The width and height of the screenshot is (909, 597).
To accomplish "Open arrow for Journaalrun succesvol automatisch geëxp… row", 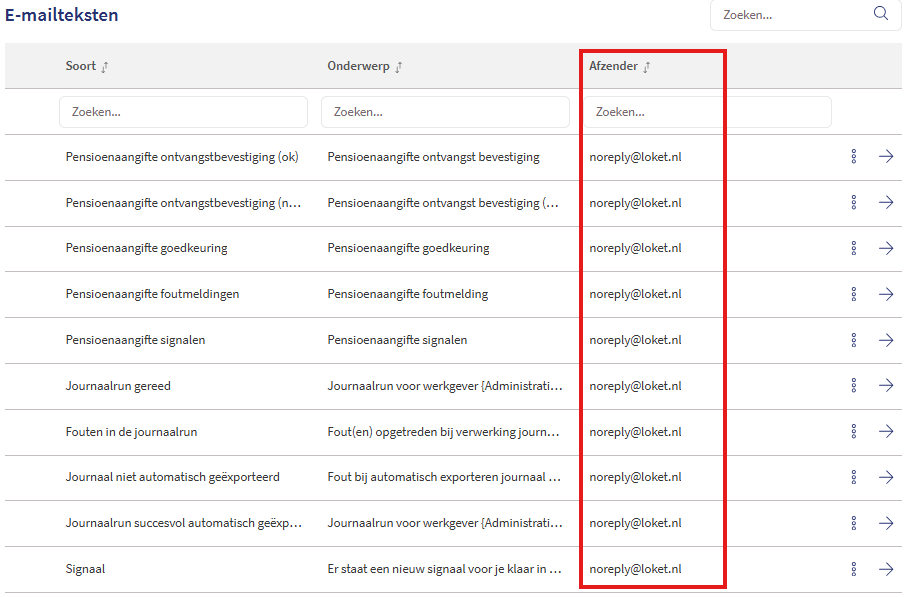I will 886,523.
